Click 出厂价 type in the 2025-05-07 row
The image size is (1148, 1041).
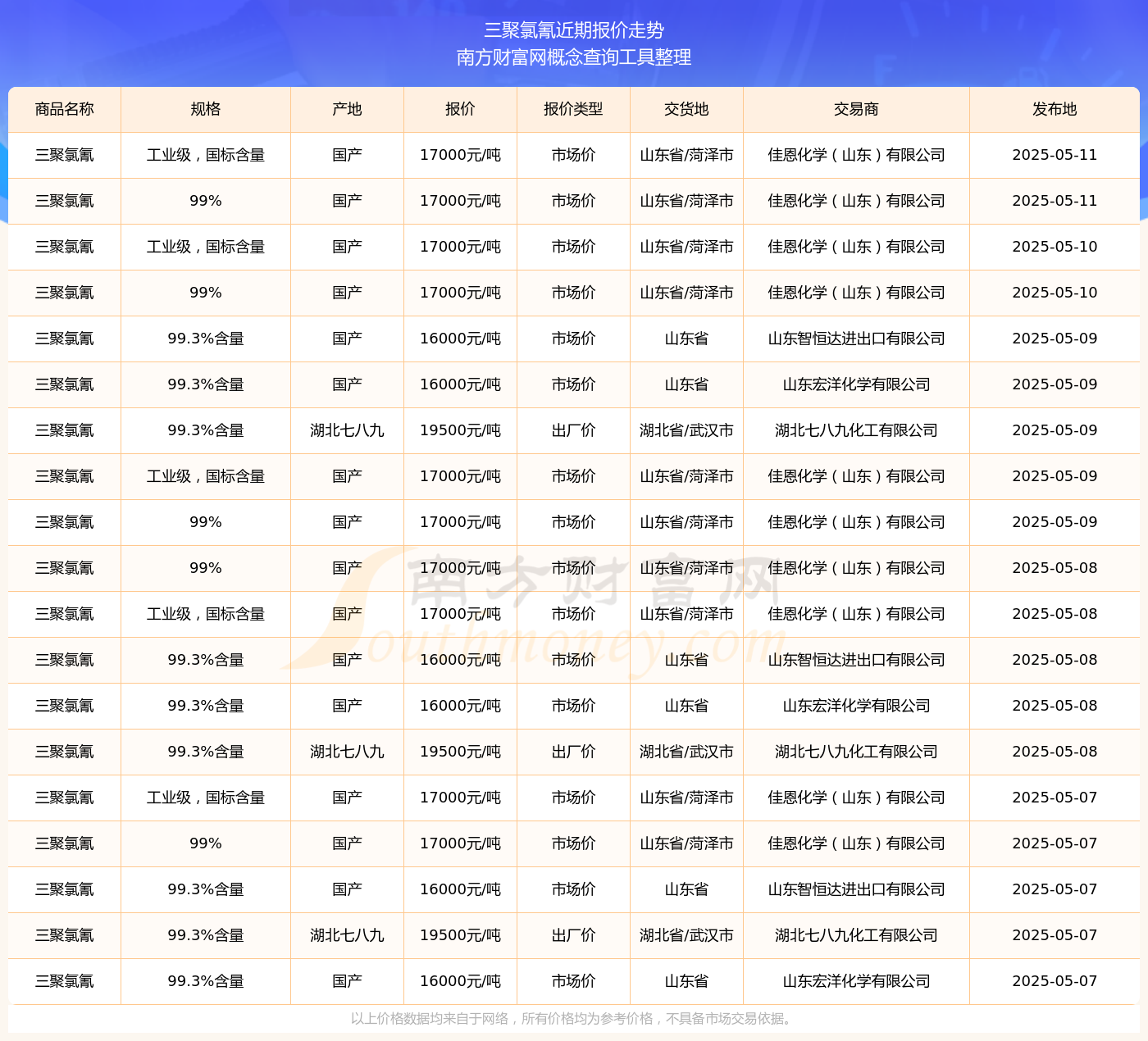(573, 935)
